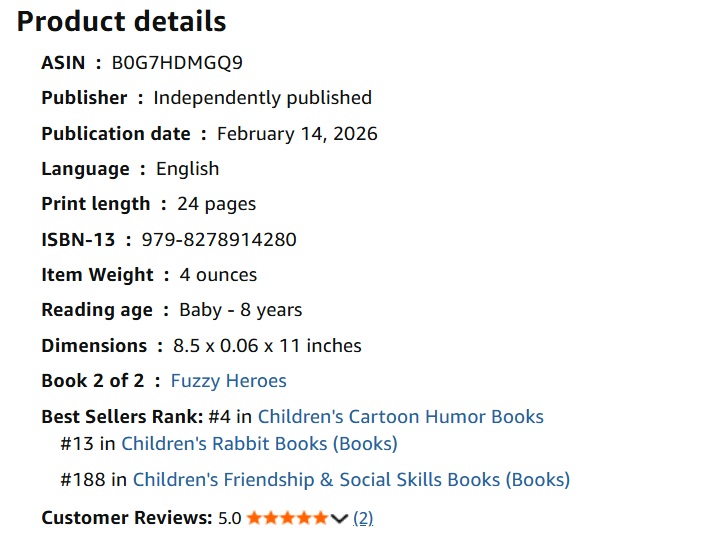Click the English language value

point(187,169)
